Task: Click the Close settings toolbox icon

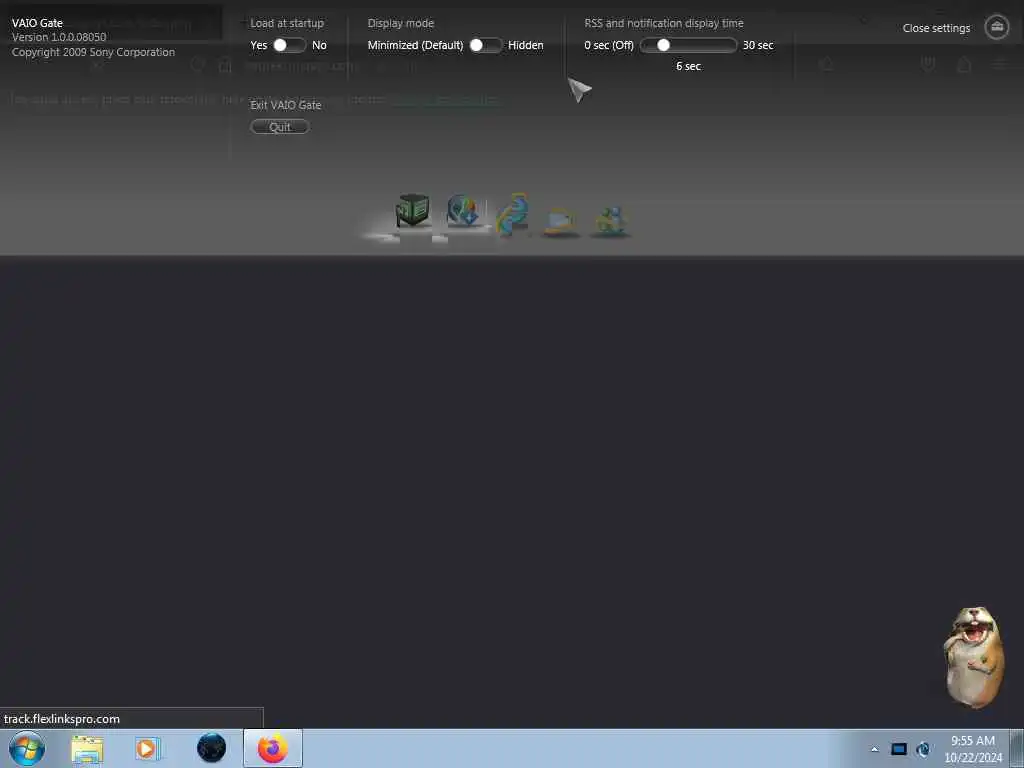Action: (x=997, y=27)
